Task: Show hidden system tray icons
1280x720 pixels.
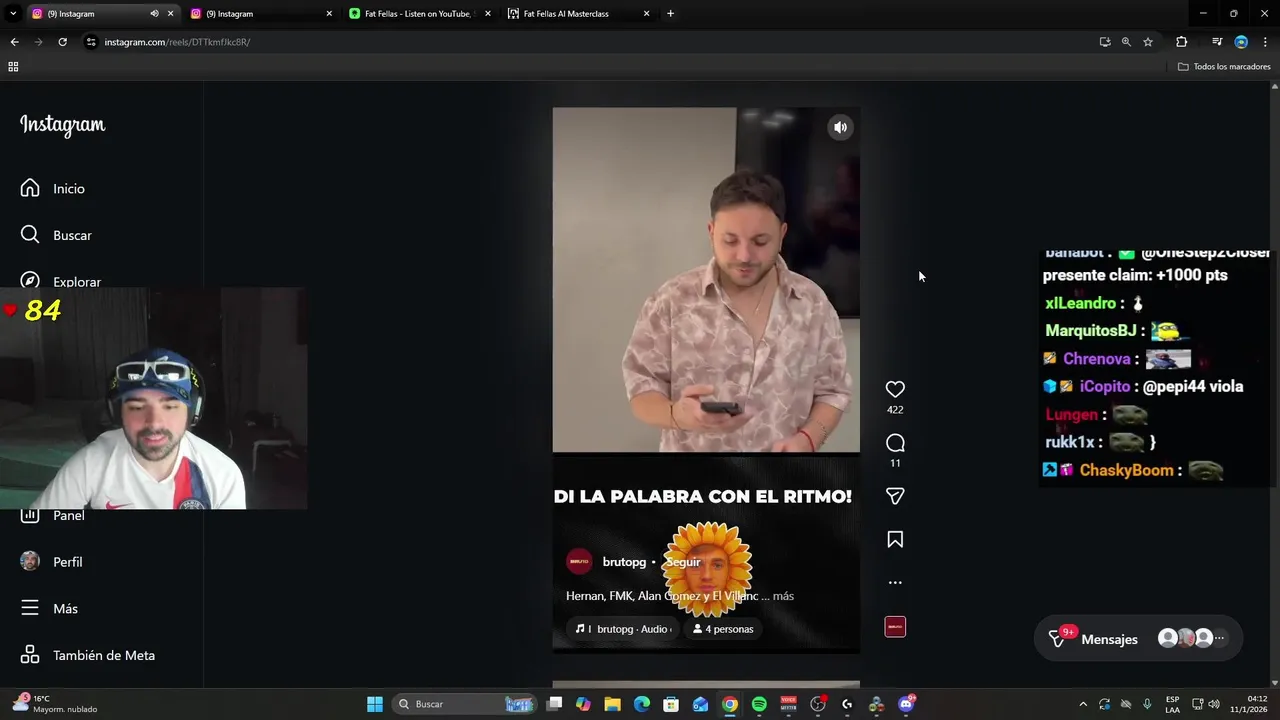Action: 1083,704
